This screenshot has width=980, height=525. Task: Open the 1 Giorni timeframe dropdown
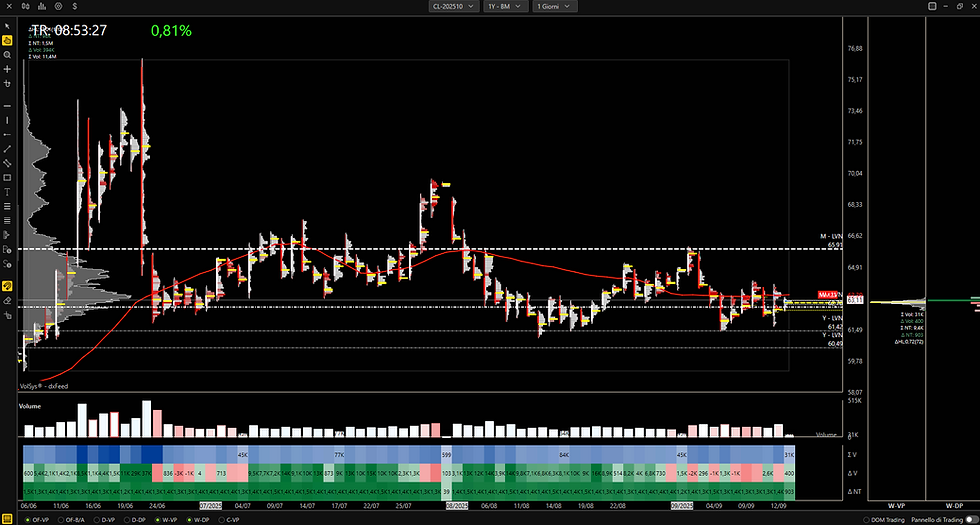pos(554,6)
